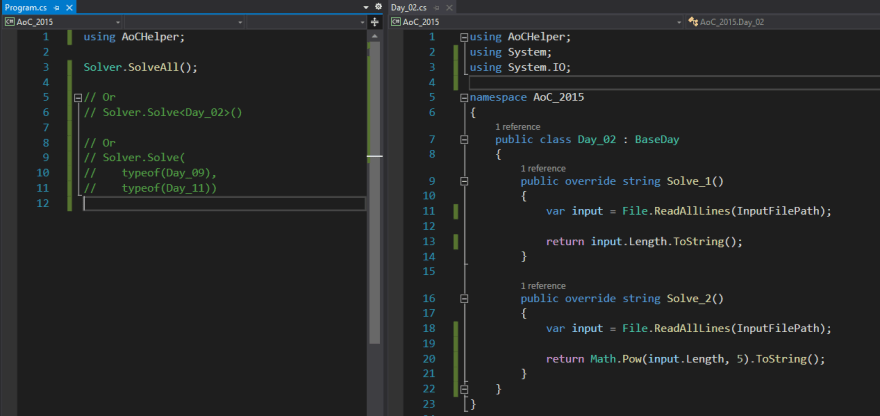This screenshot has width=880, height=416.
Task: Click the 'Day_02' class name on line 7
Action: (597, 140)
